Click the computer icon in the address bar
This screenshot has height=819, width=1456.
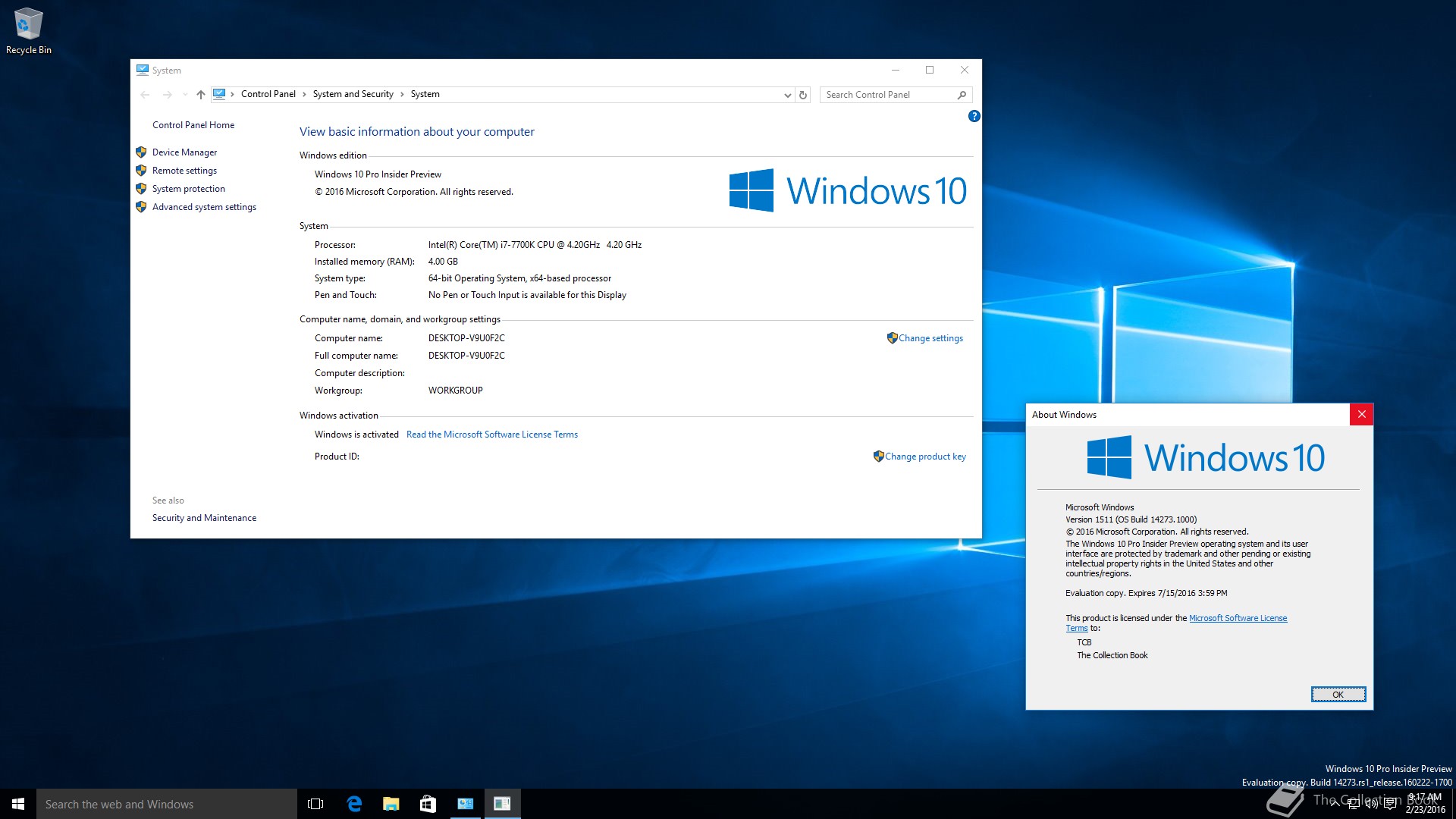click(x=219, y=94)
